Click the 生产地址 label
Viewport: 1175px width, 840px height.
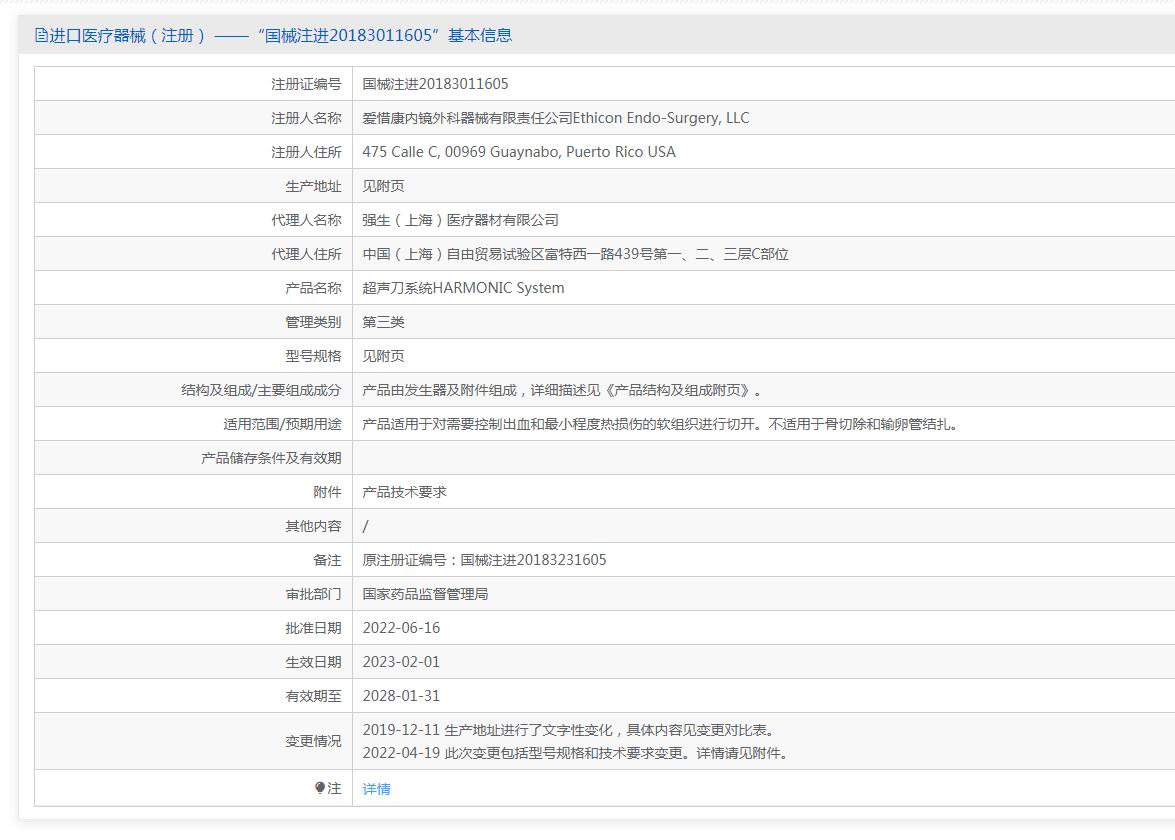click(313, 186)
